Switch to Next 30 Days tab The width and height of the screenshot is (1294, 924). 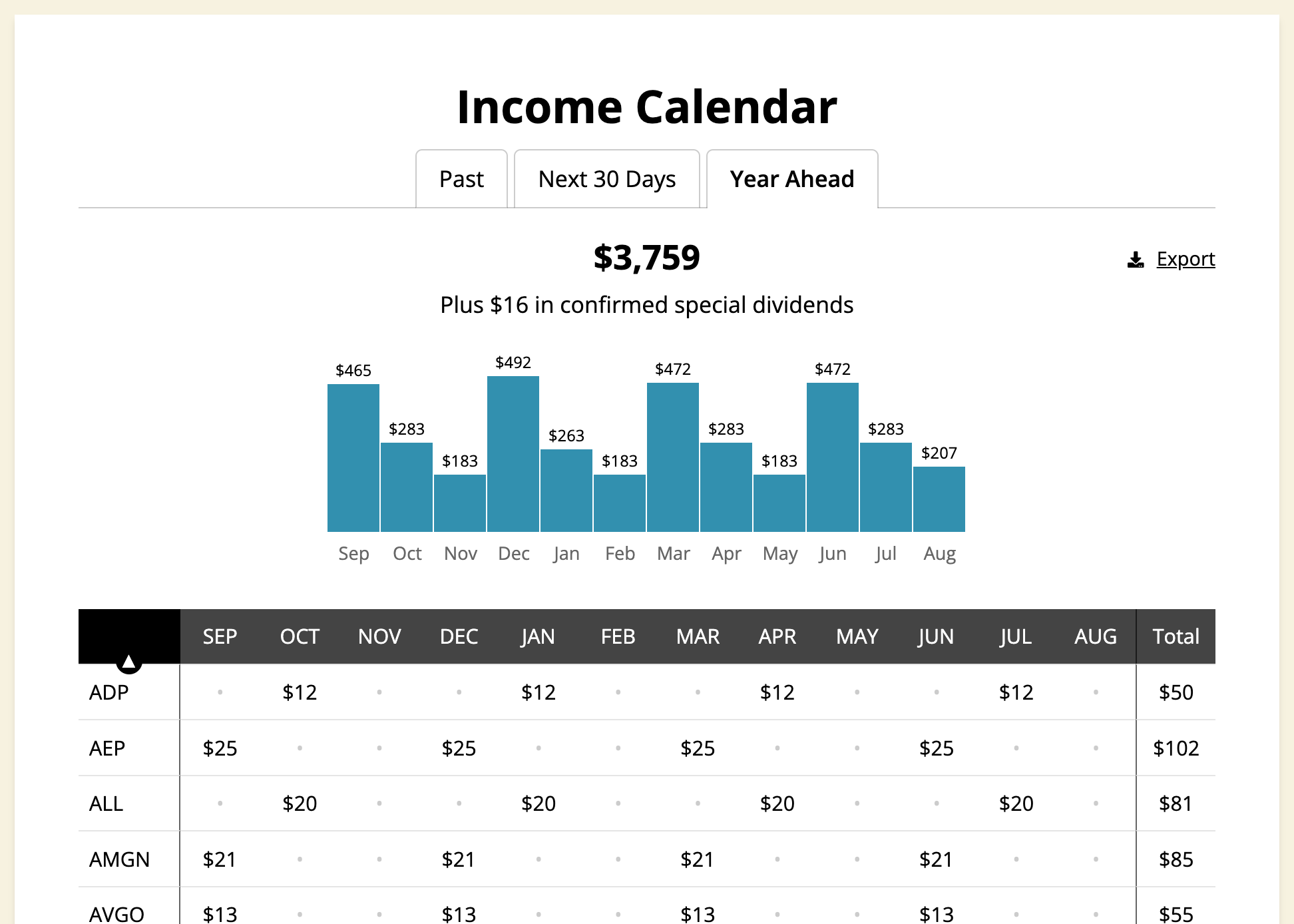click(x=606, y=179)
